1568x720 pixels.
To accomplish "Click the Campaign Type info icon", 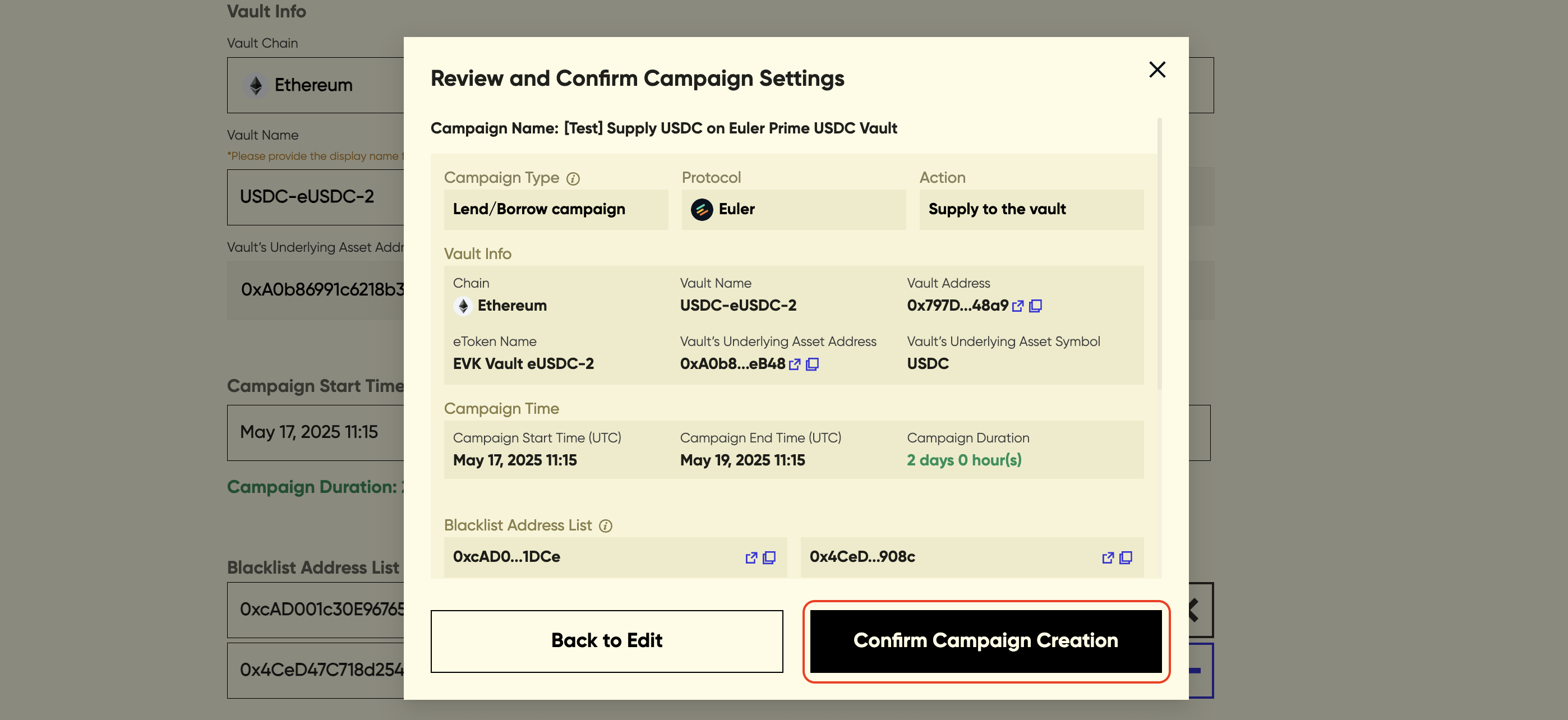I will pos(573,178).
